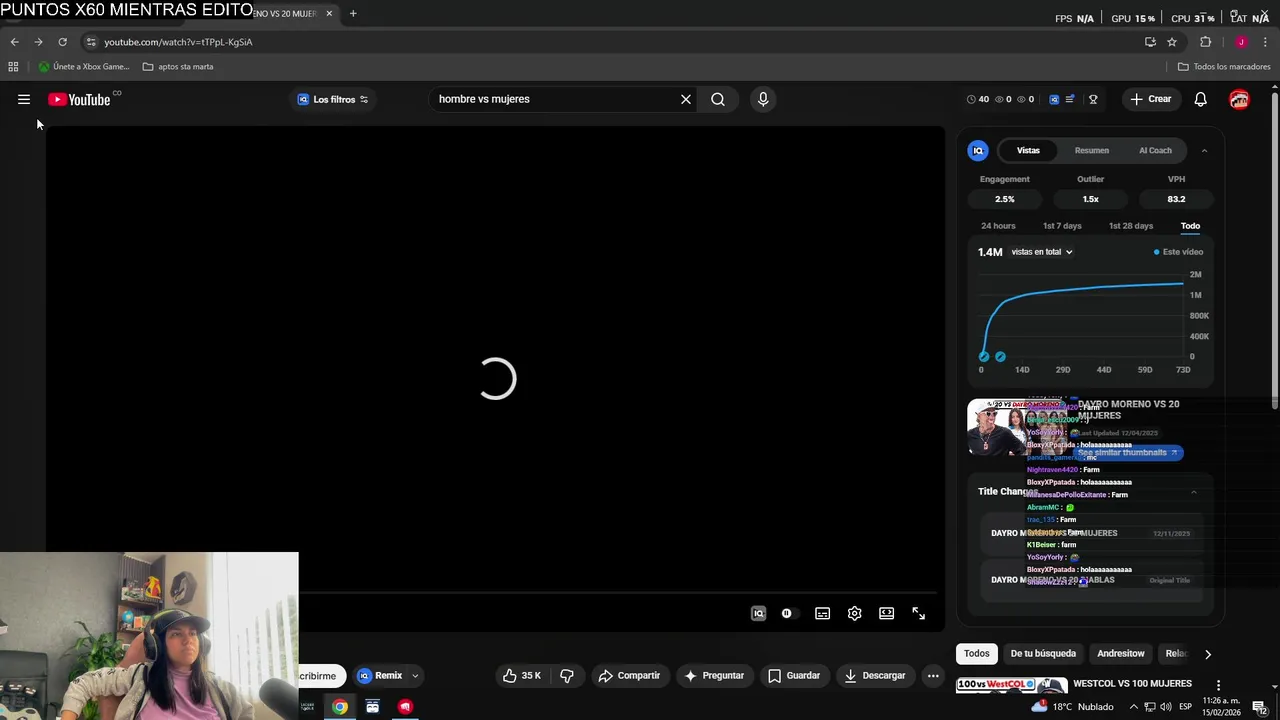Select the Todo time range
Viewport: 1280px width, 720px height.
click(1190, 226)
